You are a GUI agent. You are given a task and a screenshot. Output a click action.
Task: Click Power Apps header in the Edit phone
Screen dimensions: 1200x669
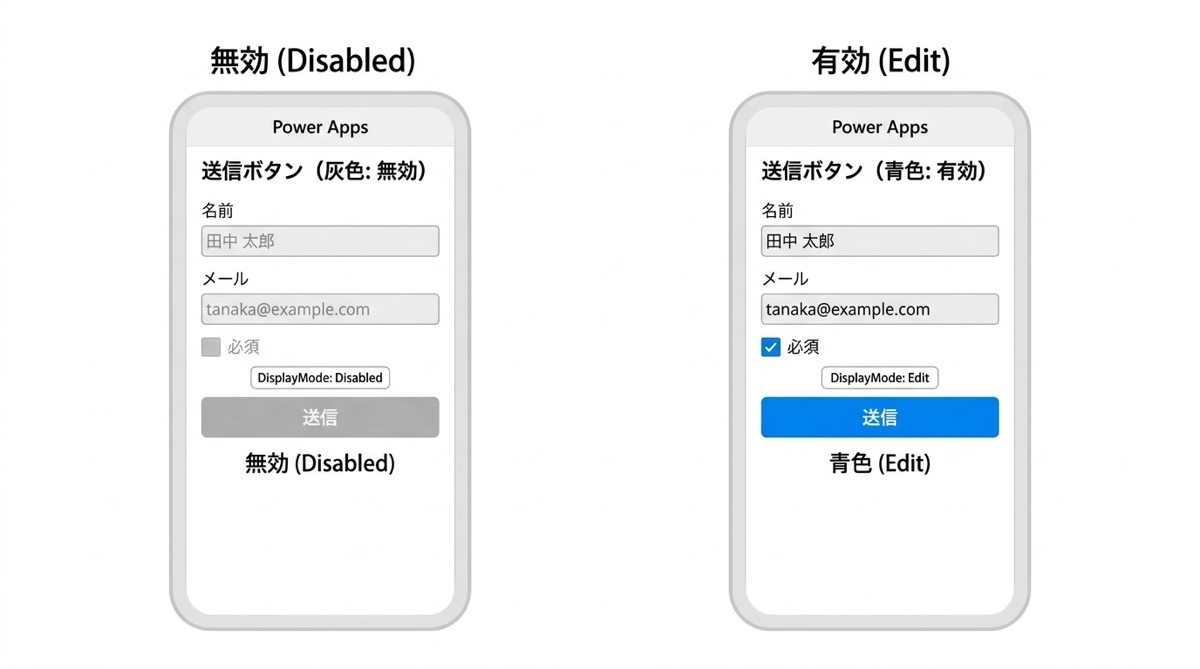880,127
